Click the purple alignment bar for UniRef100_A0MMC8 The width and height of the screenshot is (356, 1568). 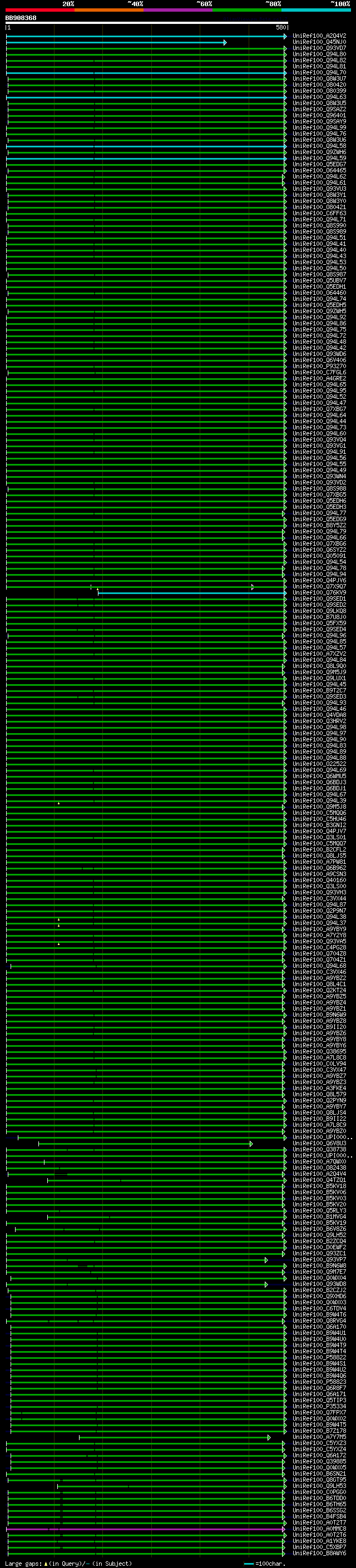click(145, 1529)
